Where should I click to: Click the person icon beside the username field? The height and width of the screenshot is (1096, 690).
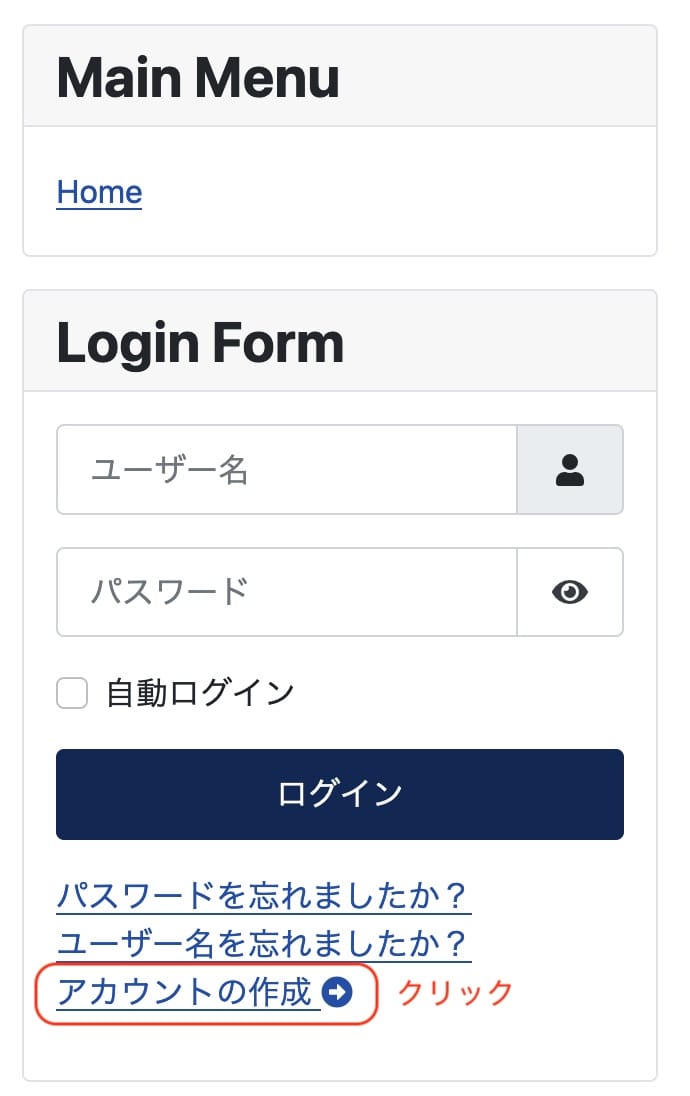coord(570,470)
